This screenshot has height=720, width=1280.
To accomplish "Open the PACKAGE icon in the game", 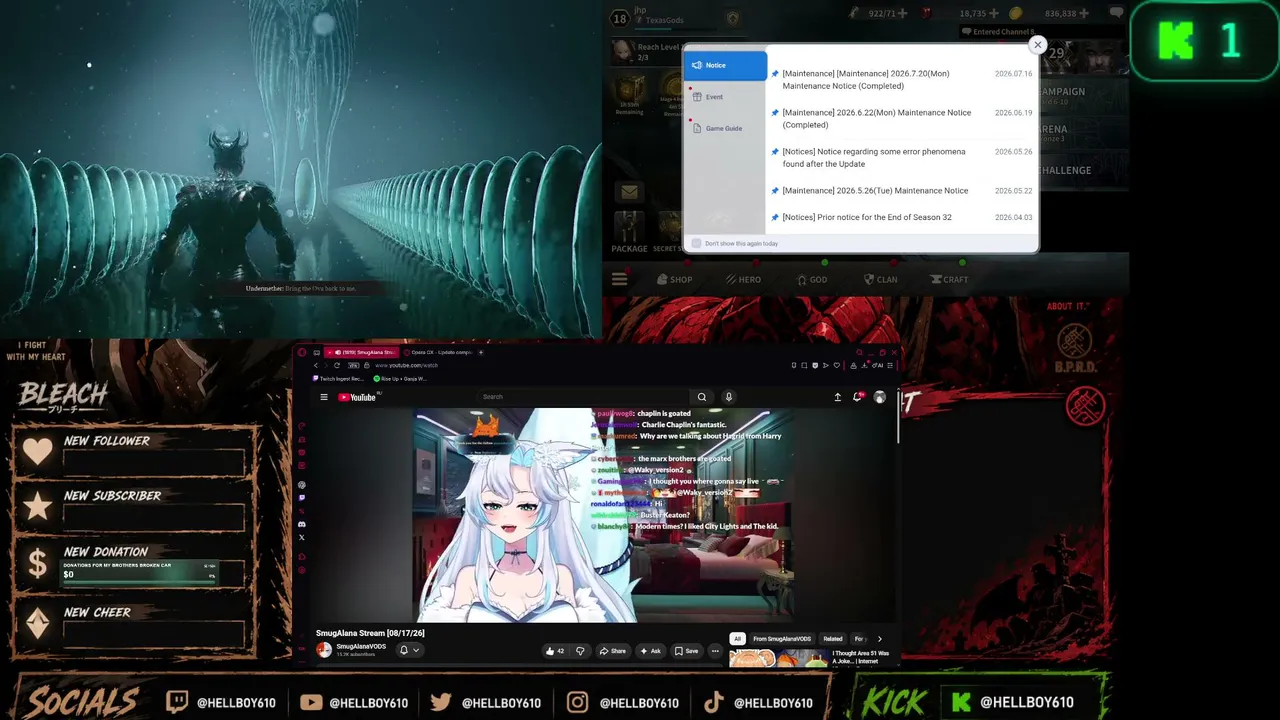I will [629, 232].
